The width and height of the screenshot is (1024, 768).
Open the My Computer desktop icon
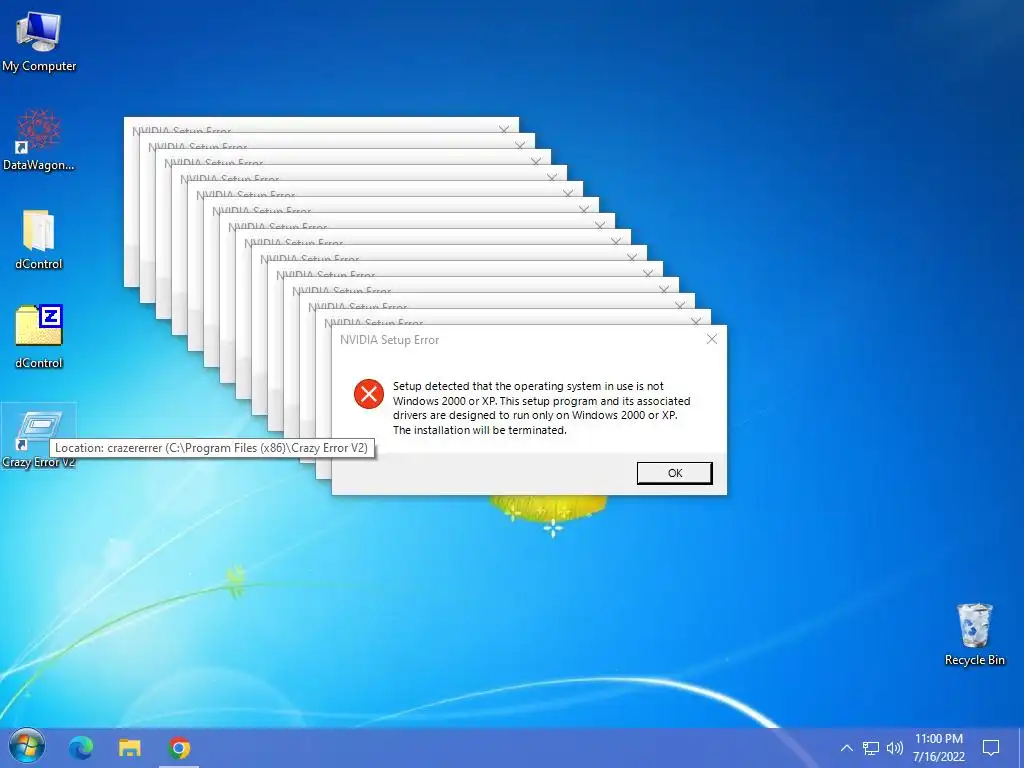pyautogui.click(x=39, y=41)
